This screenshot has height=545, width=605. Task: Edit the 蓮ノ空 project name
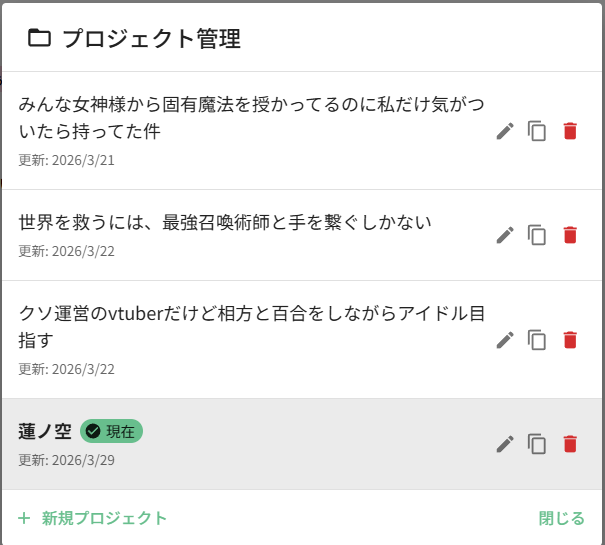(x=505, y=444)
